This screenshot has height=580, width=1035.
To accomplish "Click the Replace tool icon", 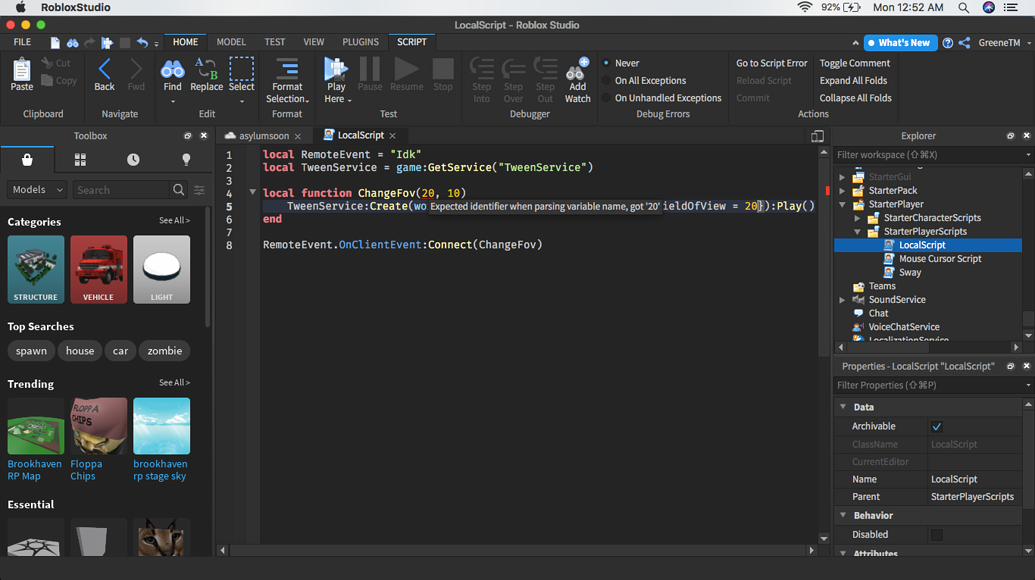I will click(206, 69).
